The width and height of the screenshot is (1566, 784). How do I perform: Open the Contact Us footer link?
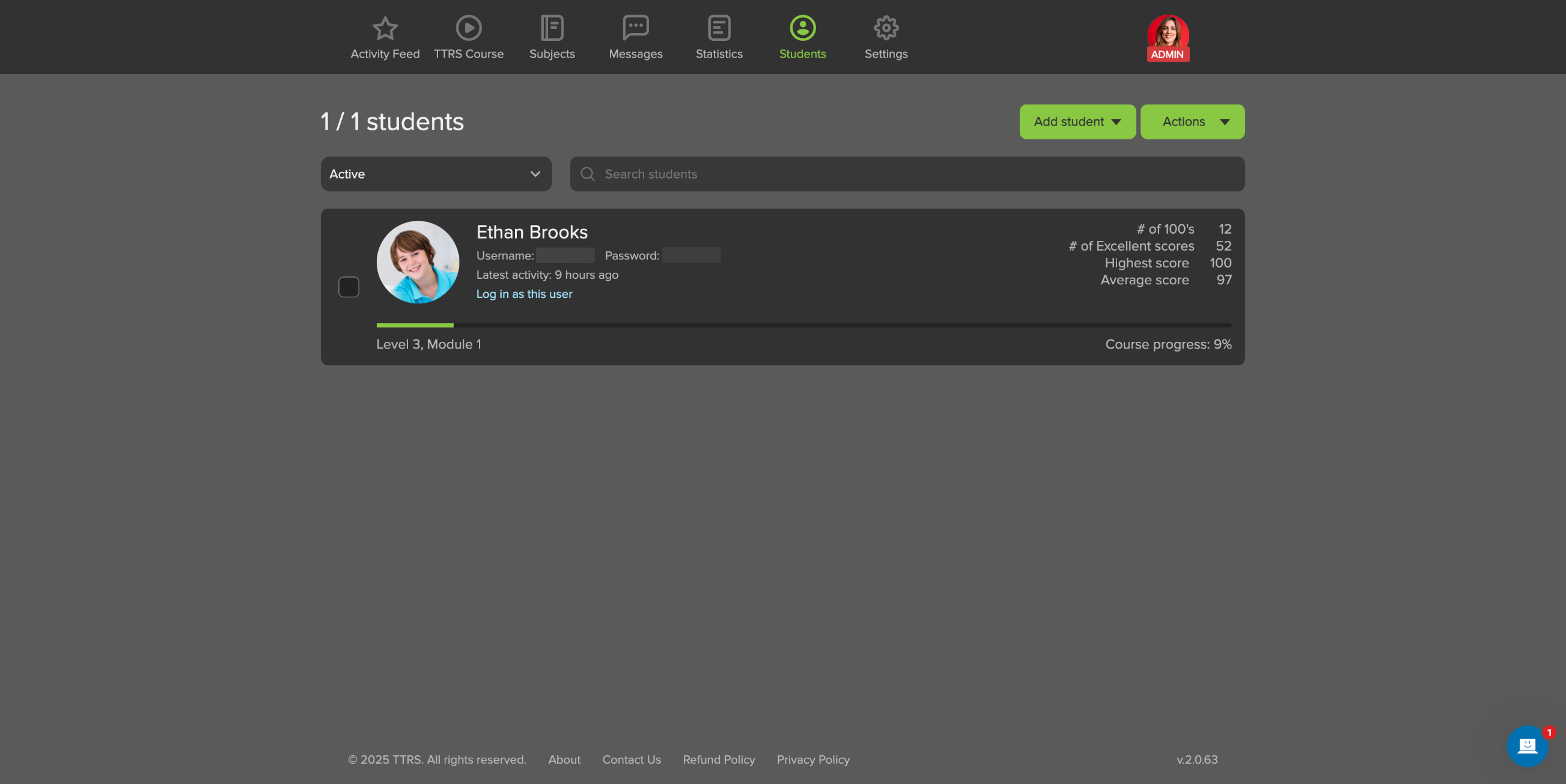[631, 760]
